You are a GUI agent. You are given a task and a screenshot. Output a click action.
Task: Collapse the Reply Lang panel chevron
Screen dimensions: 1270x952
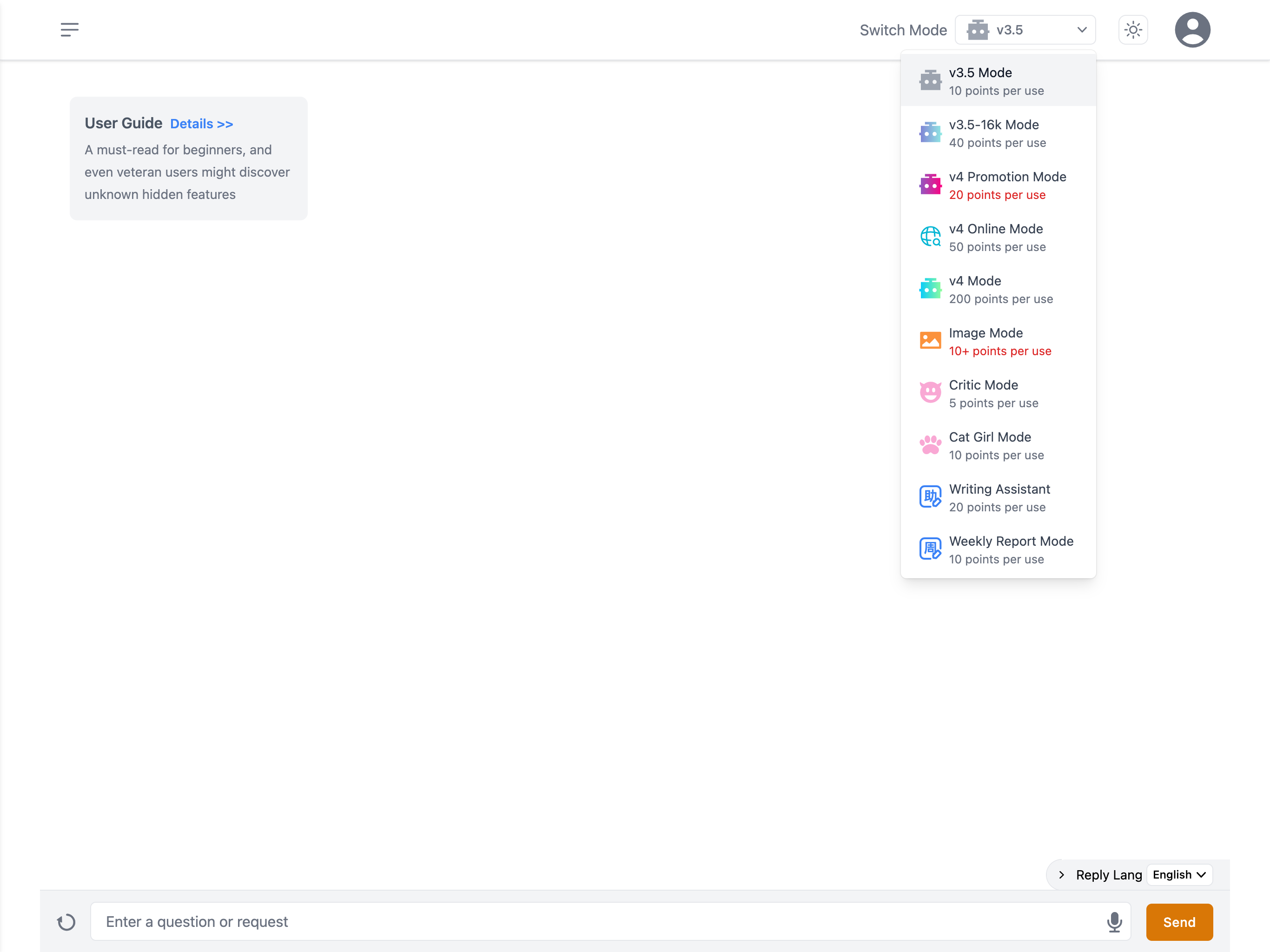click(x=1061, y=874)
